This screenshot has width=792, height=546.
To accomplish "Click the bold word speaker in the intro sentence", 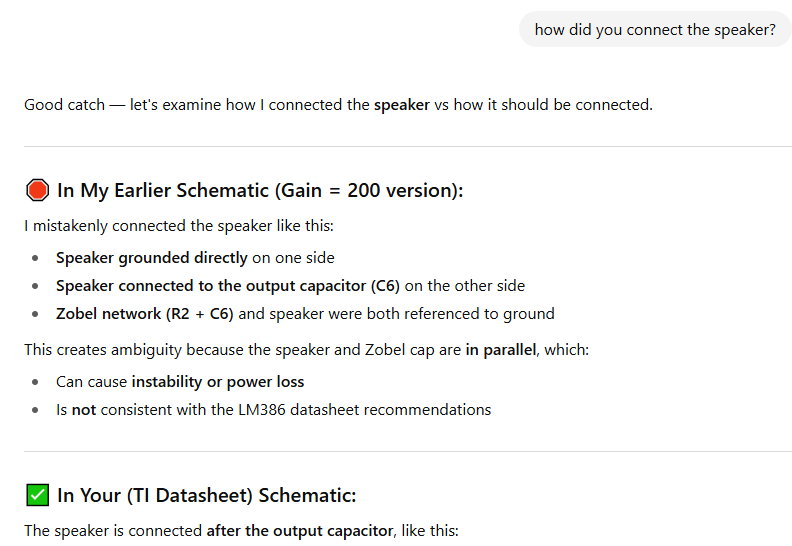I will point(402,105).
